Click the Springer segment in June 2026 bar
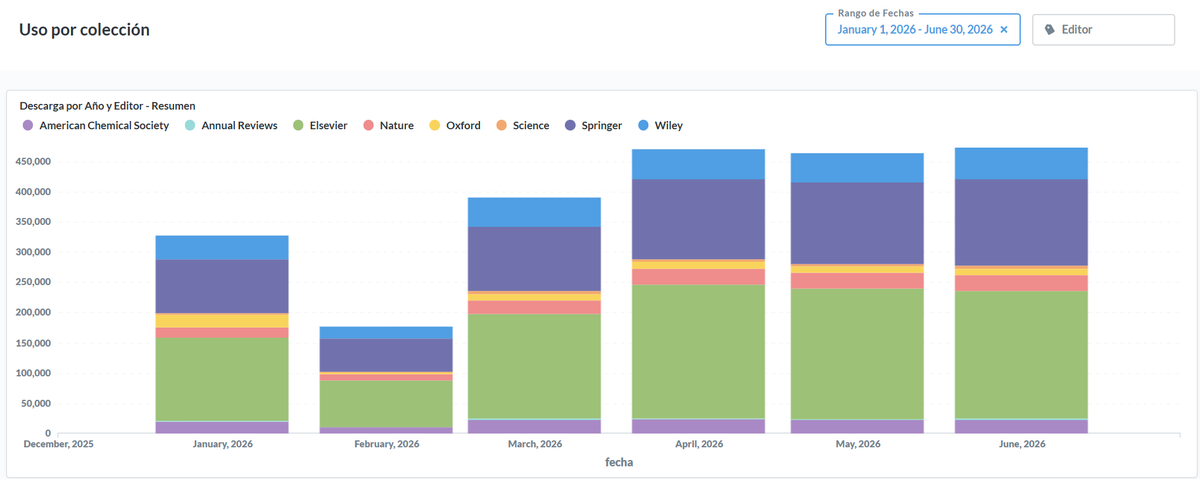1200x479 pixels. click(1021, 222)
